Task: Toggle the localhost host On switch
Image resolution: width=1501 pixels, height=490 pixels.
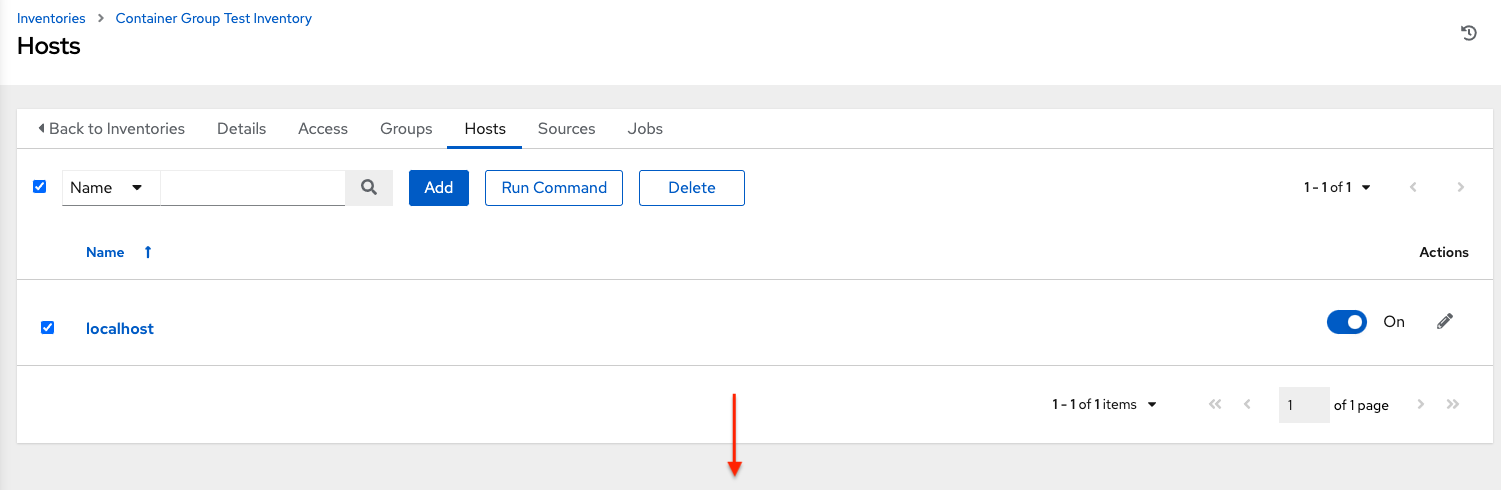Action: 1346,322
